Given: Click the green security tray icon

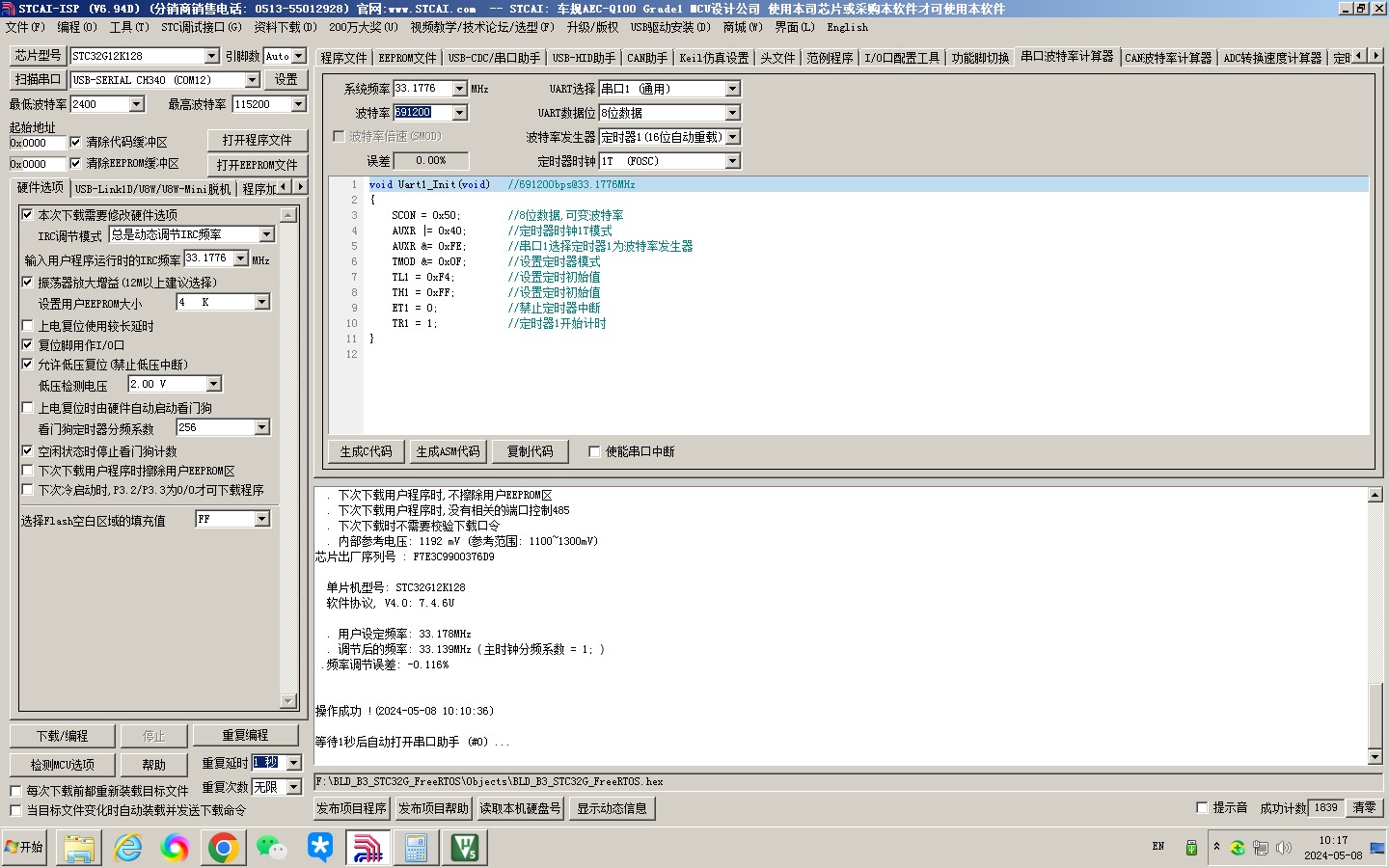Looking at the screenshot, I should (x=1238, y=848).
